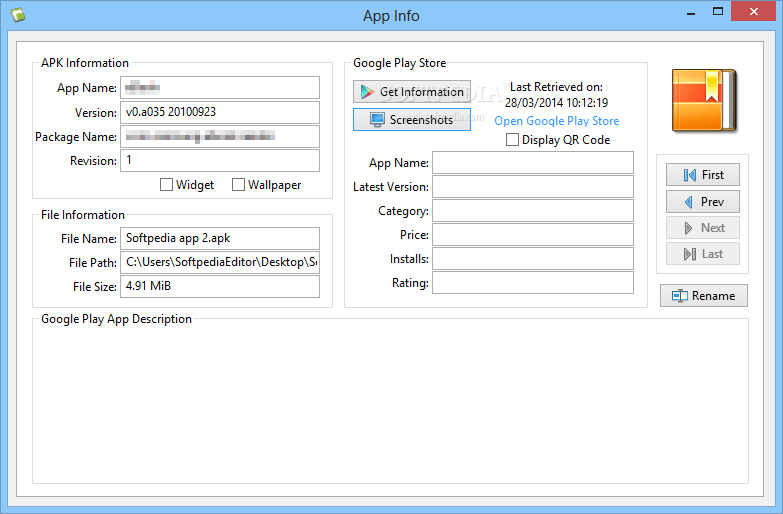Click the Rating field
The height and width of the screenshot is (514, 783).
tap(533, 283)
